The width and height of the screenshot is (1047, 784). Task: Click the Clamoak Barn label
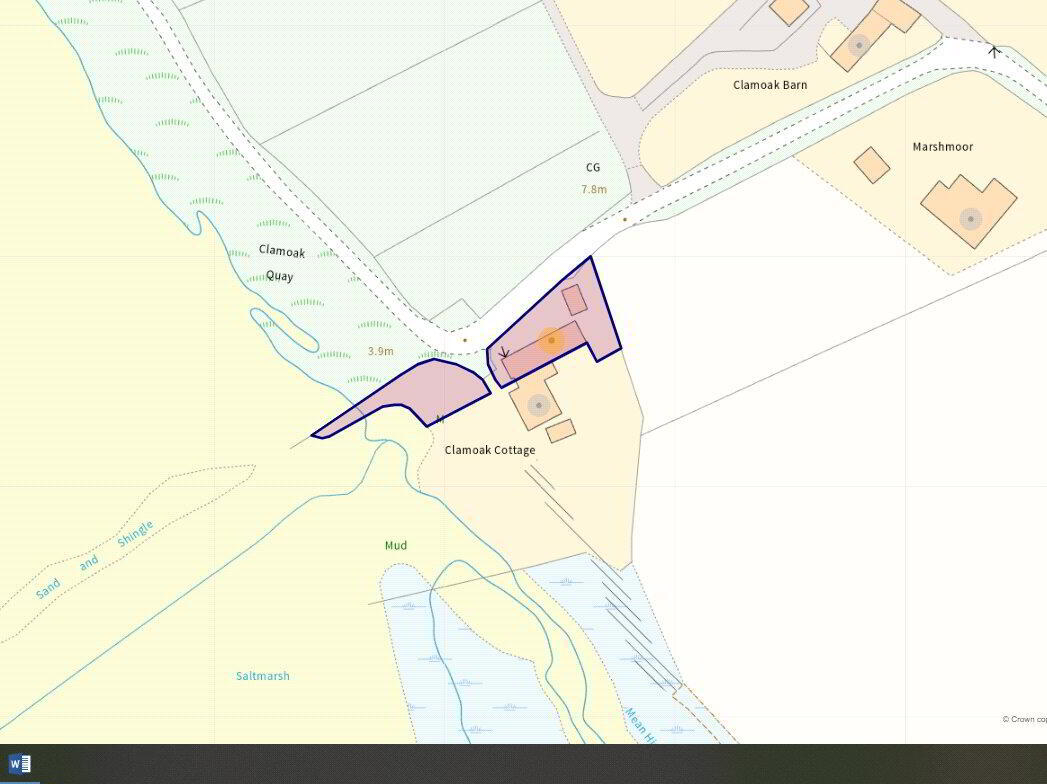point(770,85)
